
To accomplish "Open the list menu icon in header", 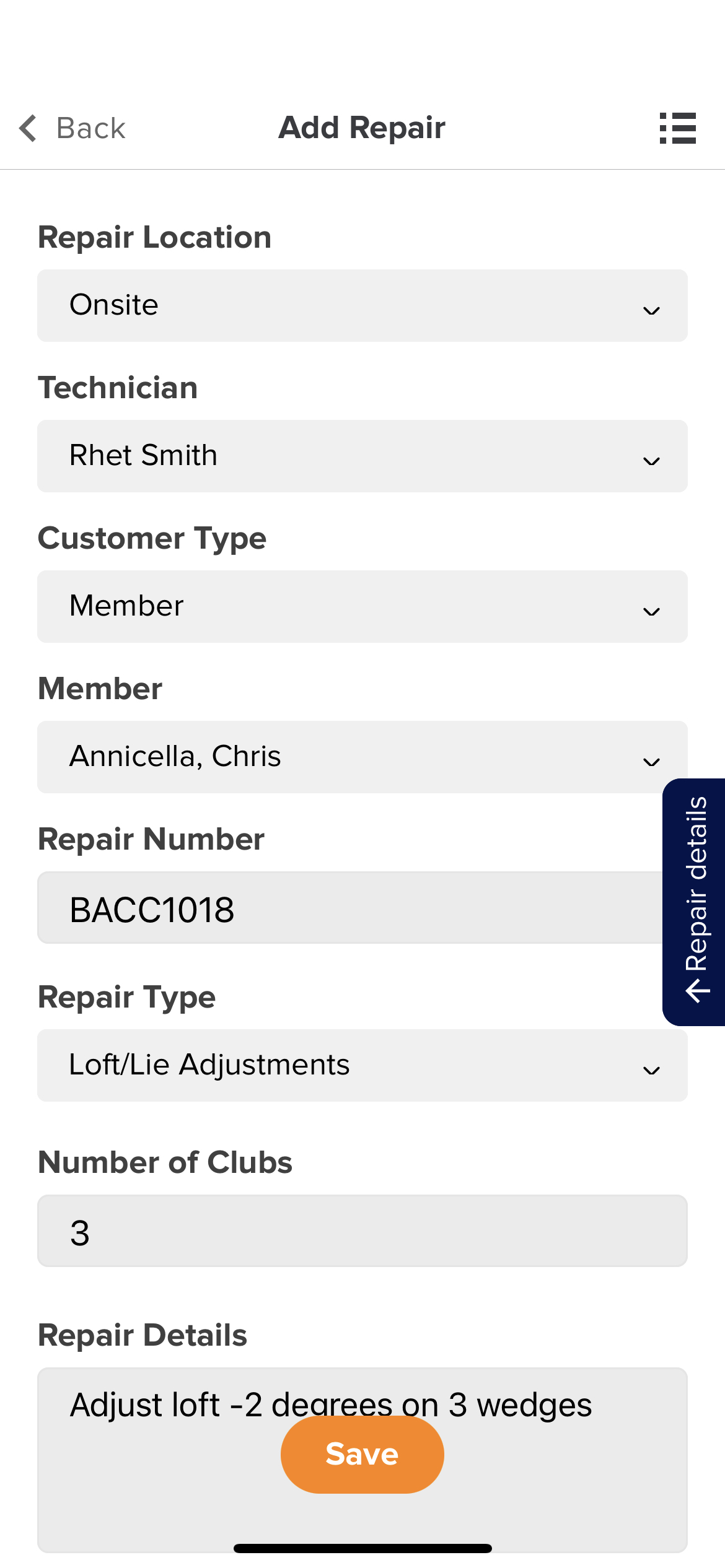I will pyautogui.click(x=677, y=128).
